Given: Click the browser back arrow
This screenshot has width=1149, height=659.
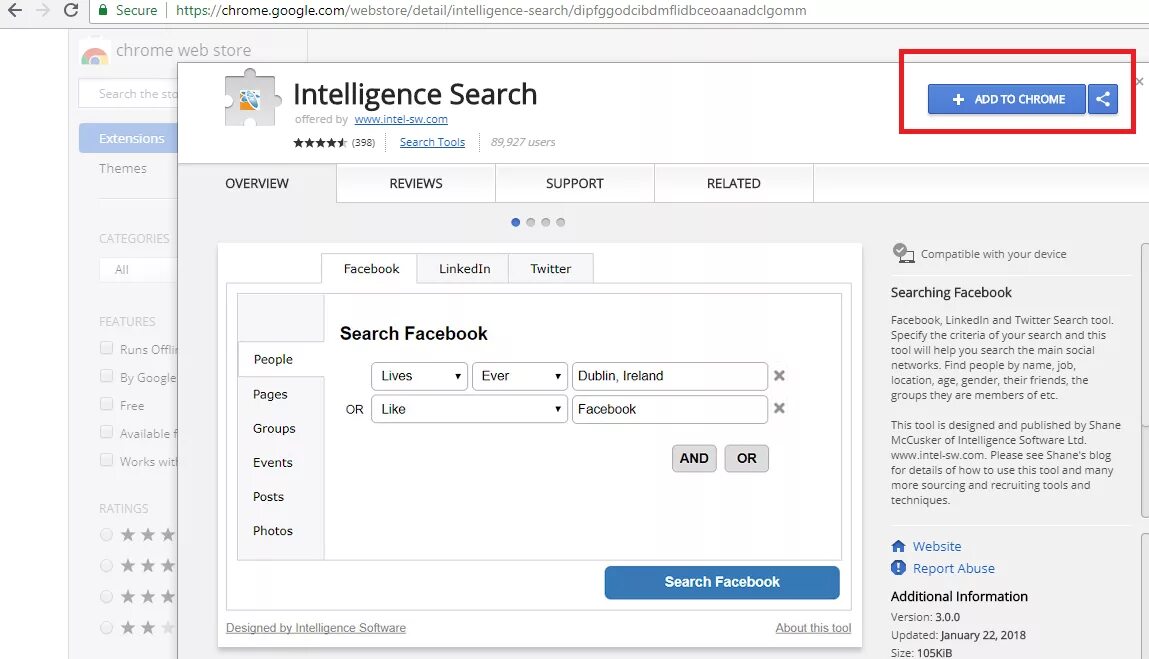Looking at the screenshot, I should [x=14, y=10].
